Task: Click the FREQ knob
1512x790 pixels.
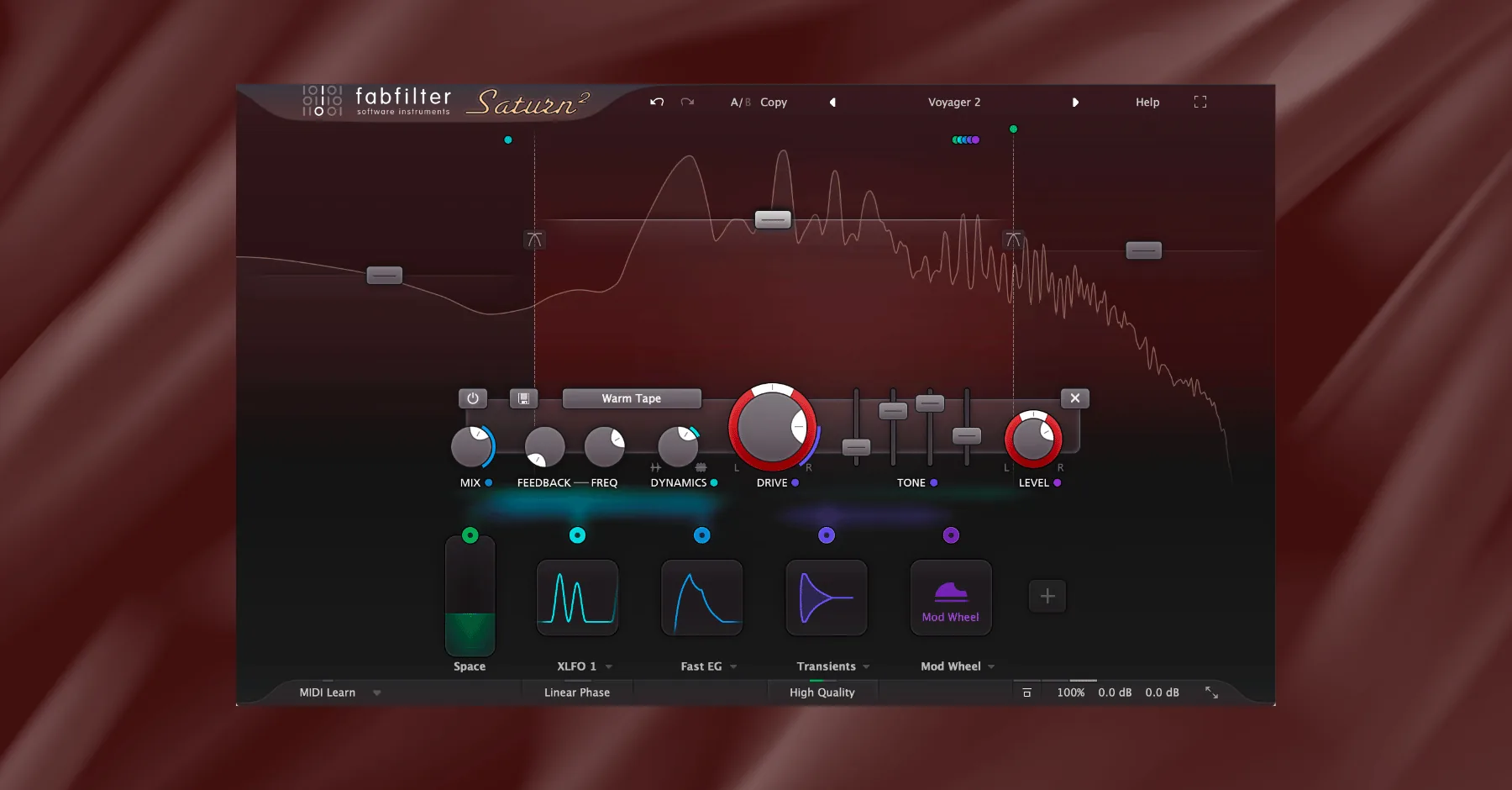Action: [x=605, y=447]
